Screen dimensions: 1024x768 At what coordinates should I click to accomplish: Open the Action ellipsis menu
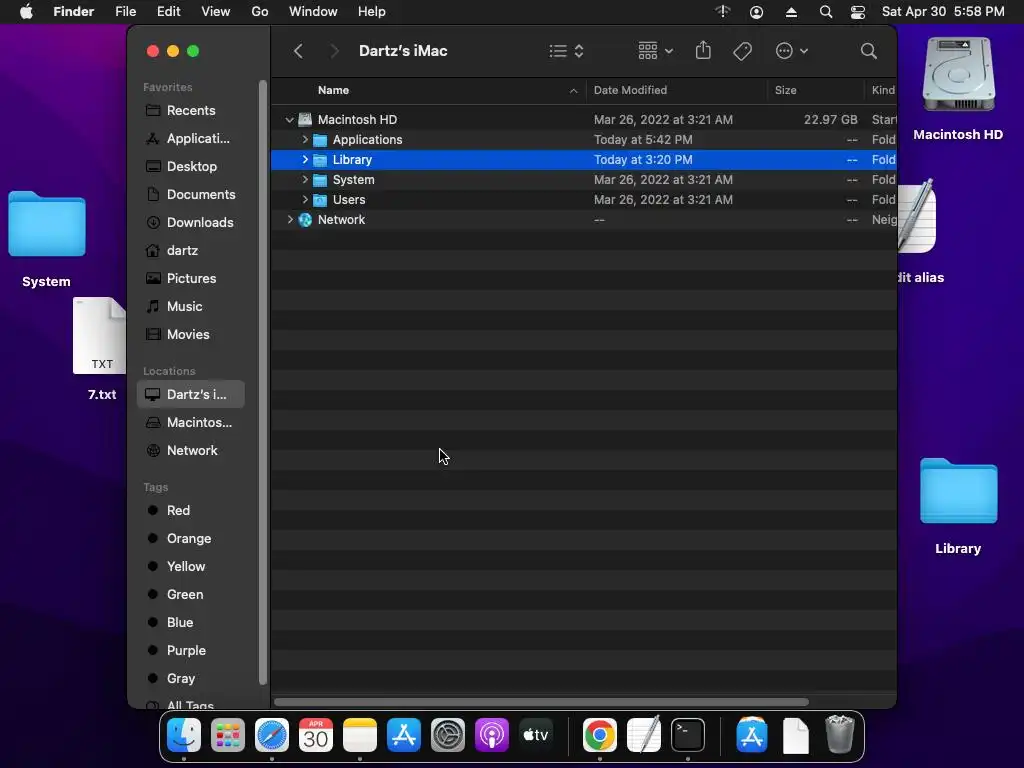(792, 51)
